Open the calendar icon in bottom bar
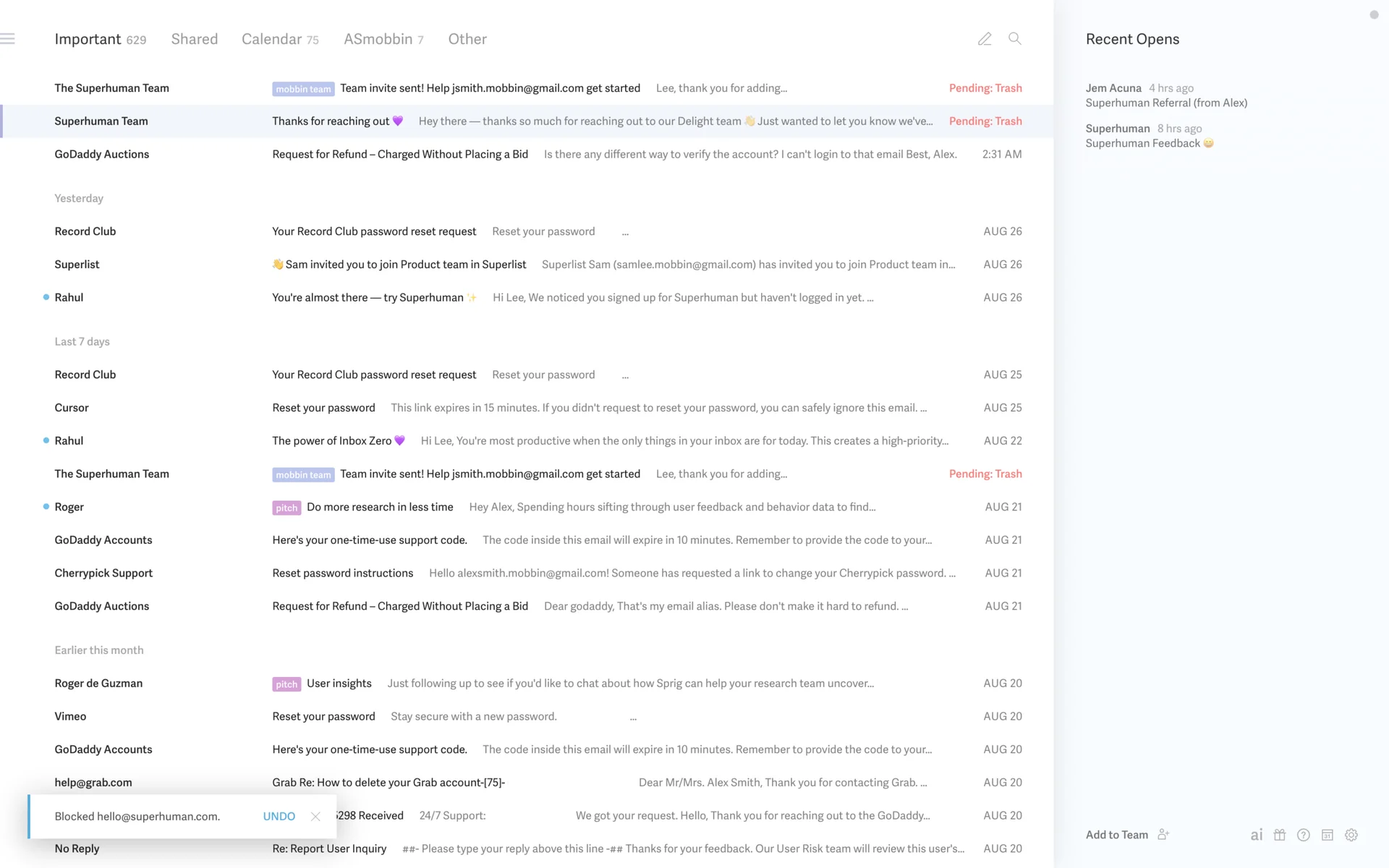Screen dimensions: 1389x868 click(x=1328, y=835)
